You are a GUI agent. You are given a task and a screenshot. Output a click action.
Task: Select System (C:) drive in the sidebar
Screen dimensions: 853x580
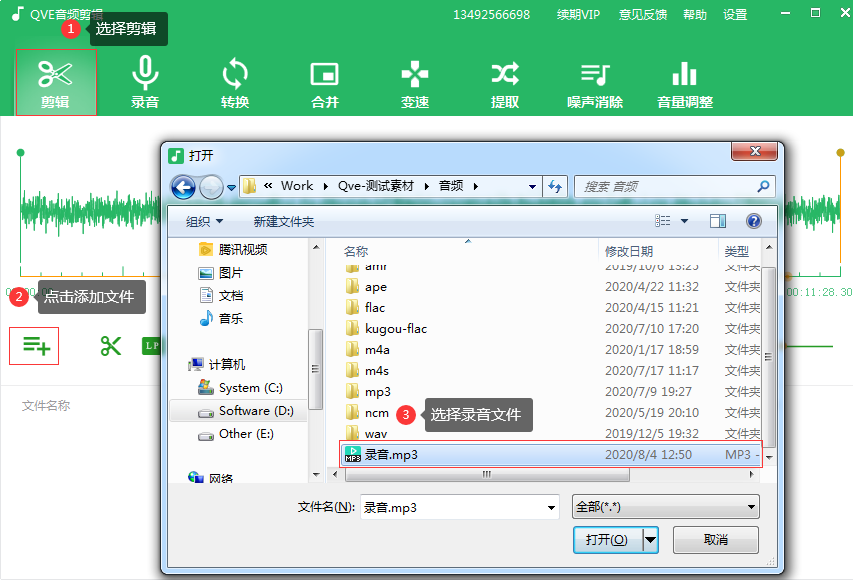(x=240, y=388)
